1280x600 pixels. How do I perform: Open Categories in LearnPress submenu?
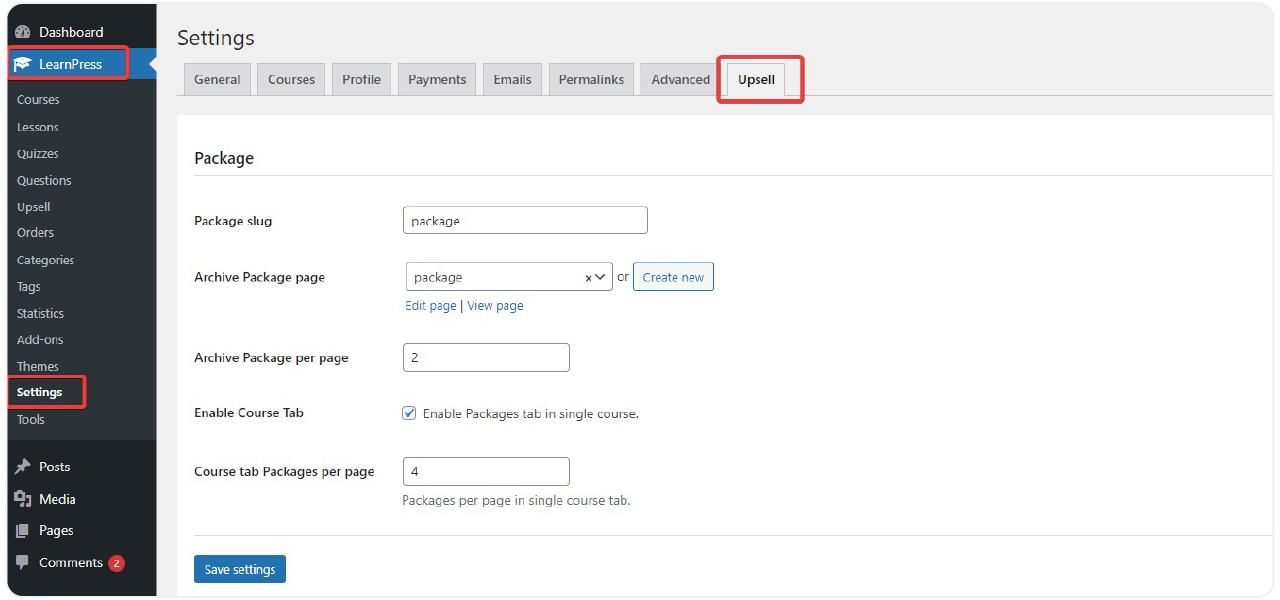pyautogui.click(x=45, y=260)
